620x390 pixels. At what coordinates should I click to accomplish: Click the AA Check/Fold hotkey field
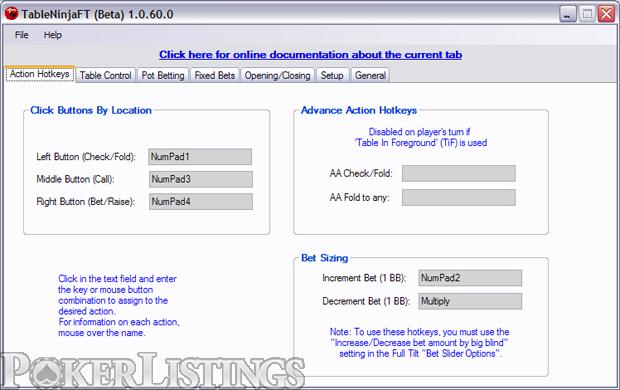point(459,173)
